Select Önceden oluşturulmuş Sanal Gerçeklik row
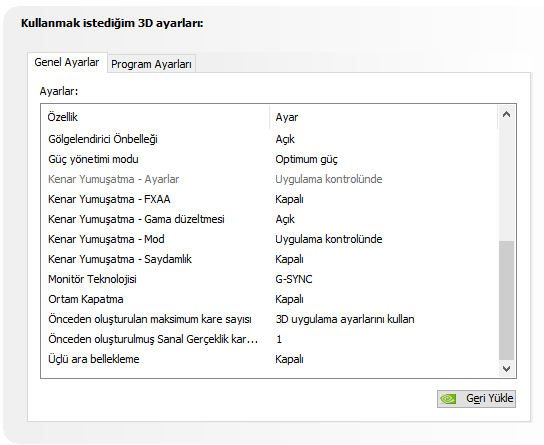Image resolution: width=544 pixels, height=445 pixels. pyautogui.click(x=270, y=339)
